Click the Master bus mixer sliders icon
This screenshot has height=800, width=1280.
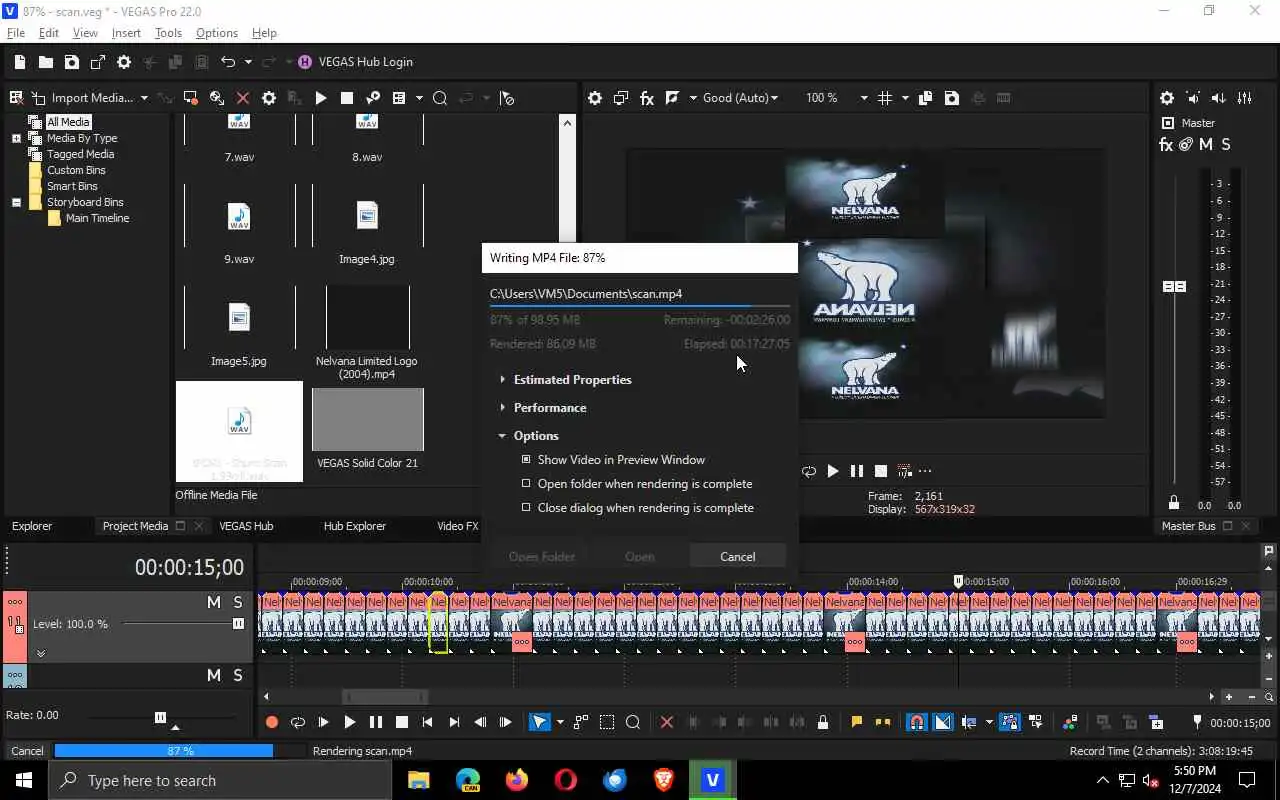click(1245, 98)
